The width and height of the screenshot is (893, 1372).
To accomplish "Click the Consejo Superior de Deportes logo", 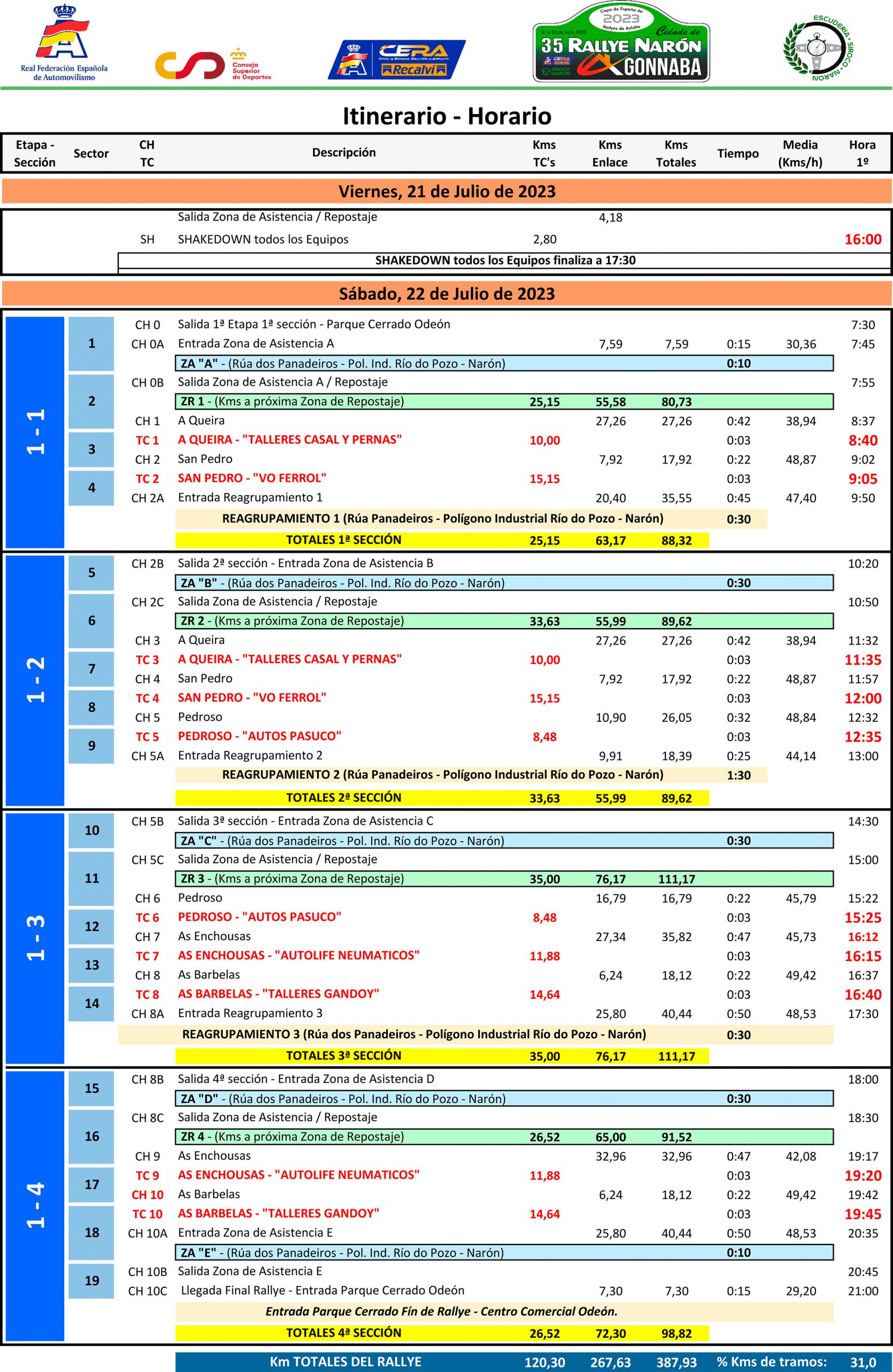I will [212, 64].
